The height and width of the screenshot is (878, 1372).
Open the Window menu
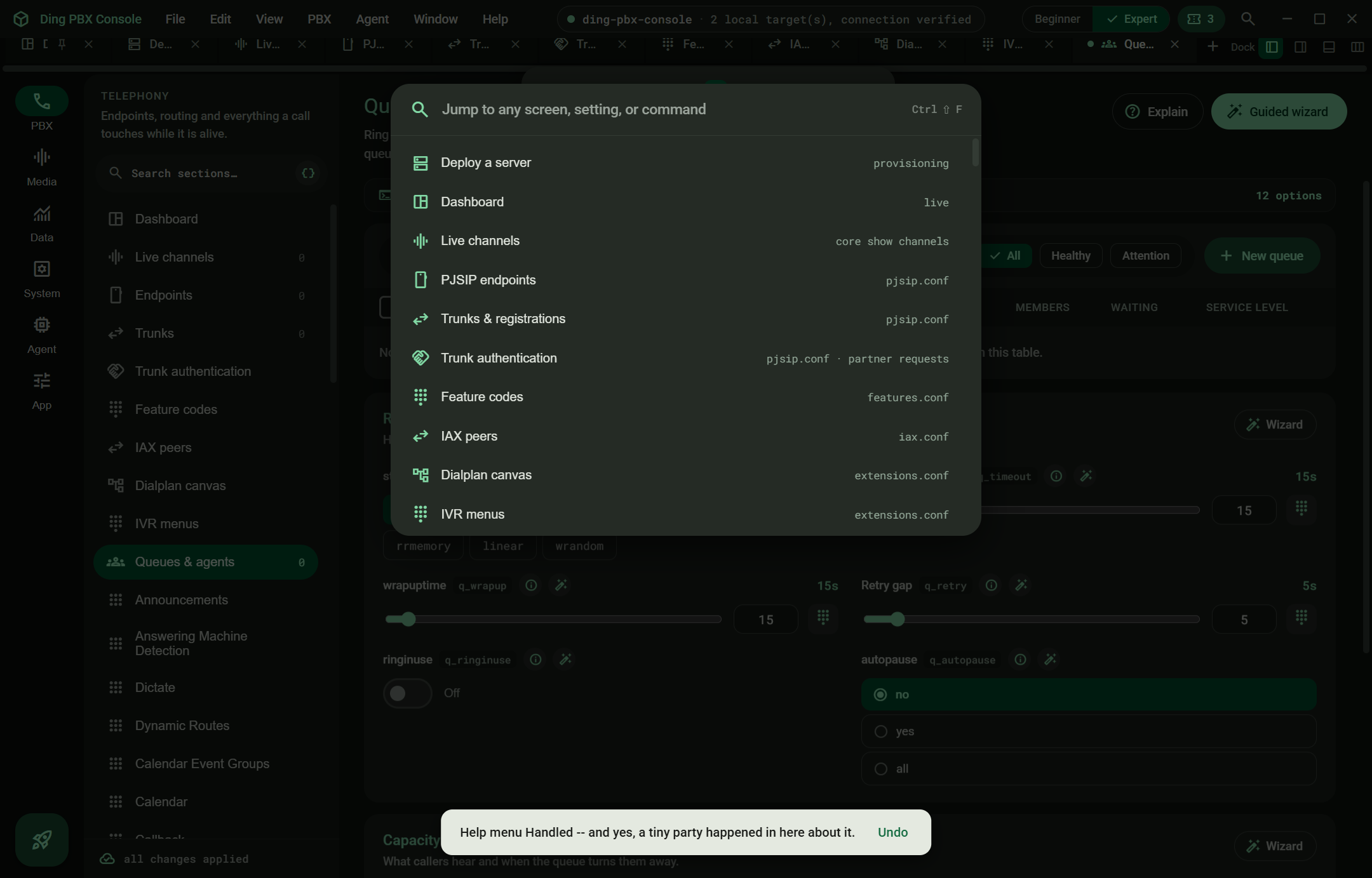click(436, 19)
